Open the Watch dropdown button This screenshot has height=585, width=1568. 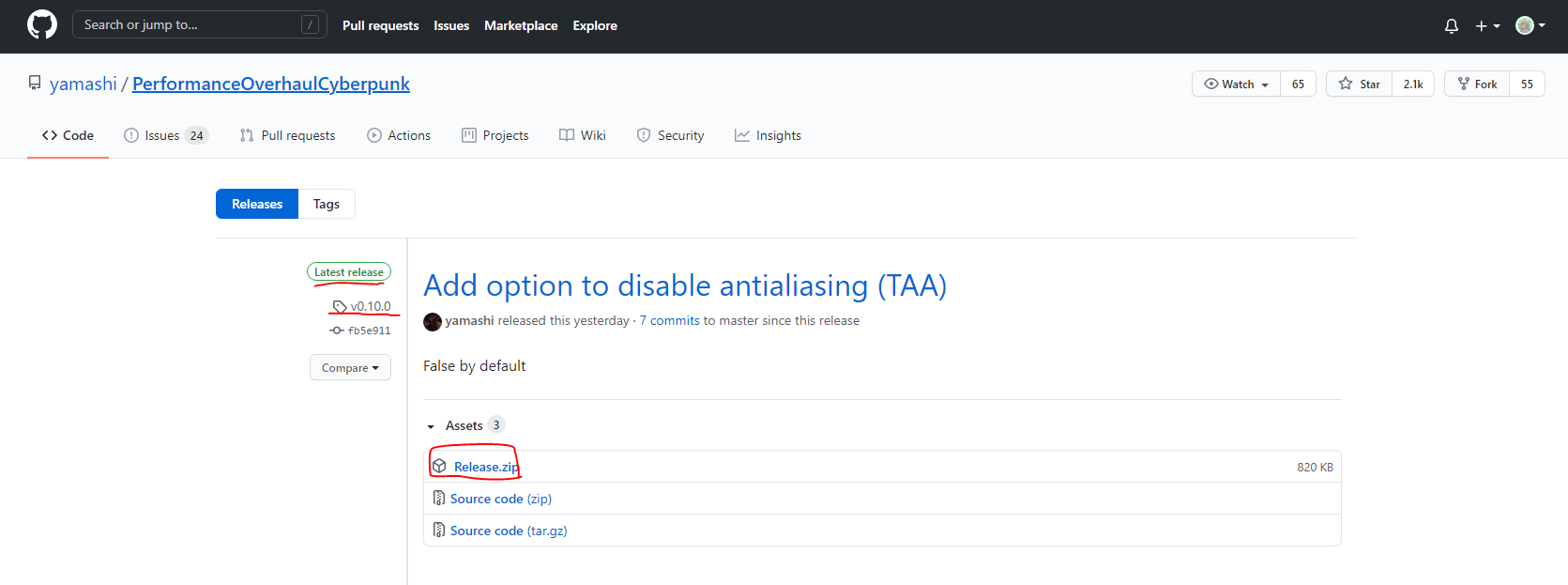click(1236, 84)
